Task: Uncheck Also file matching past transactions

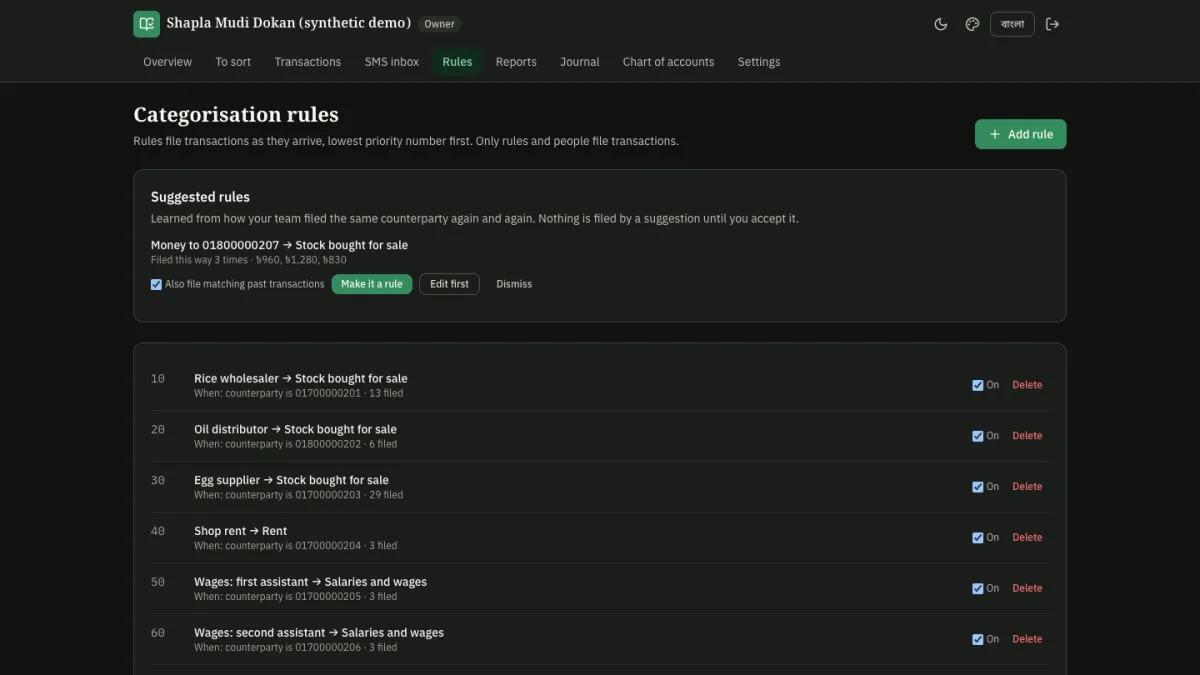Action: [x=156, y=284]
